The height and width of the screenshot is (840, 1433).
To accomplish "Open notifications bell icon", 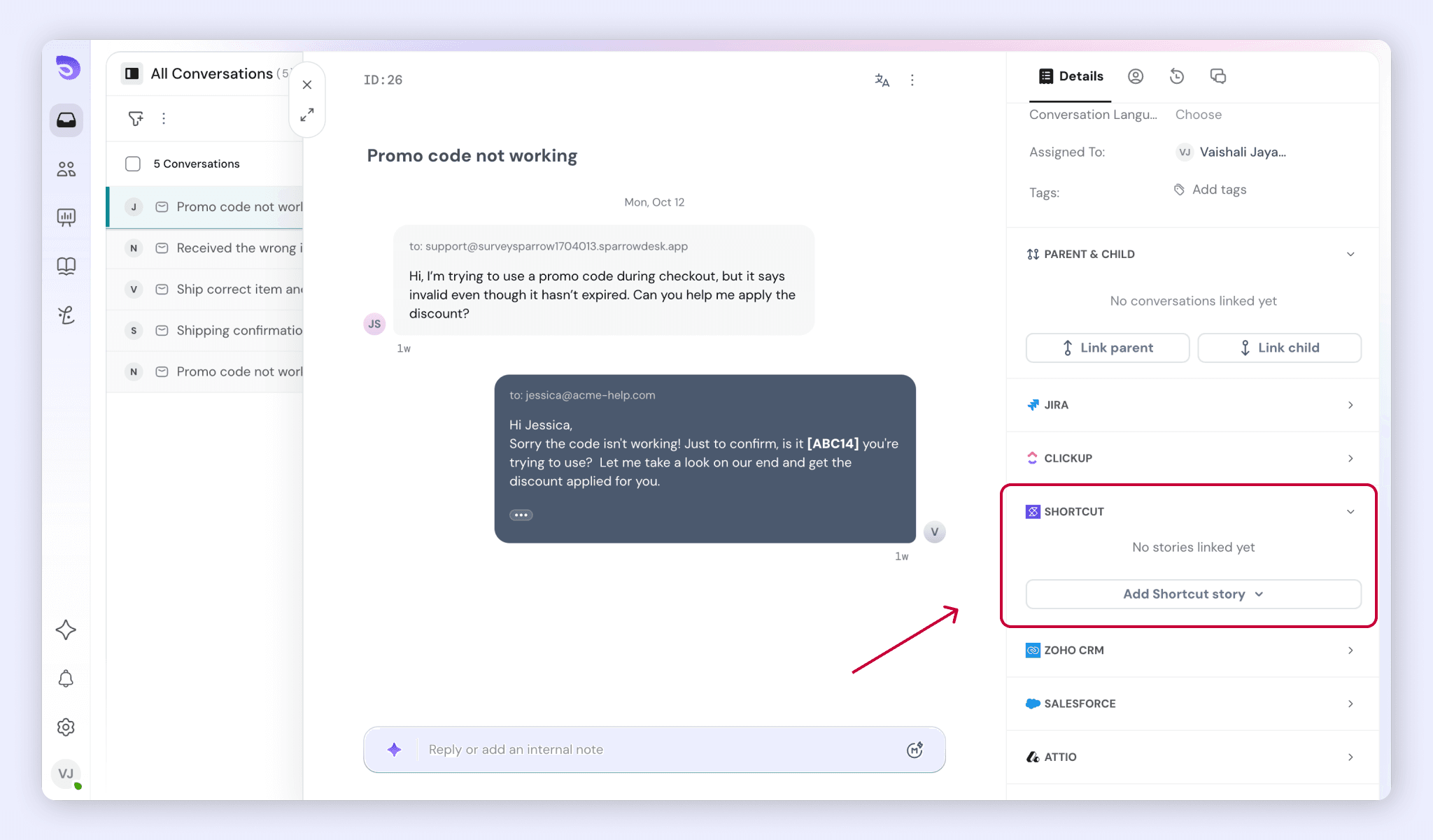I will coord(66,678).
